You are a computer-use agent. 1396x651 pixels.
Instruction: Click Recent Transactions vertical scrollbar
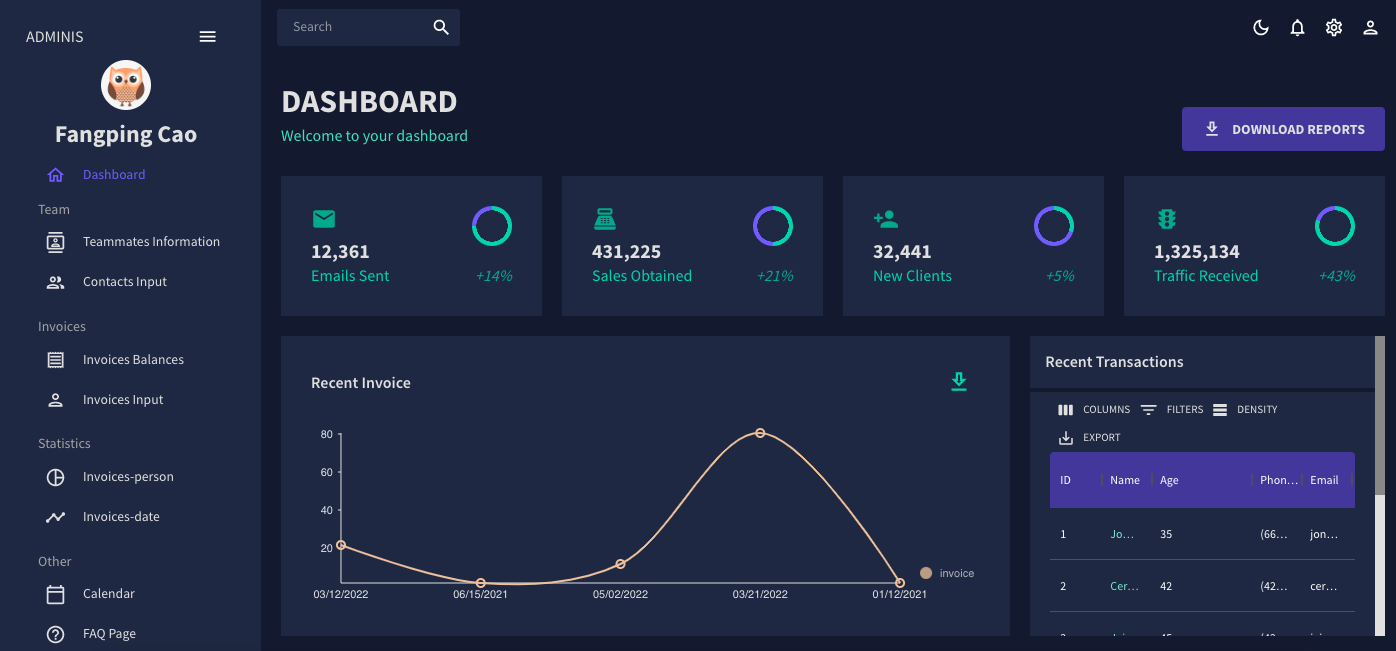[1380, 415]
